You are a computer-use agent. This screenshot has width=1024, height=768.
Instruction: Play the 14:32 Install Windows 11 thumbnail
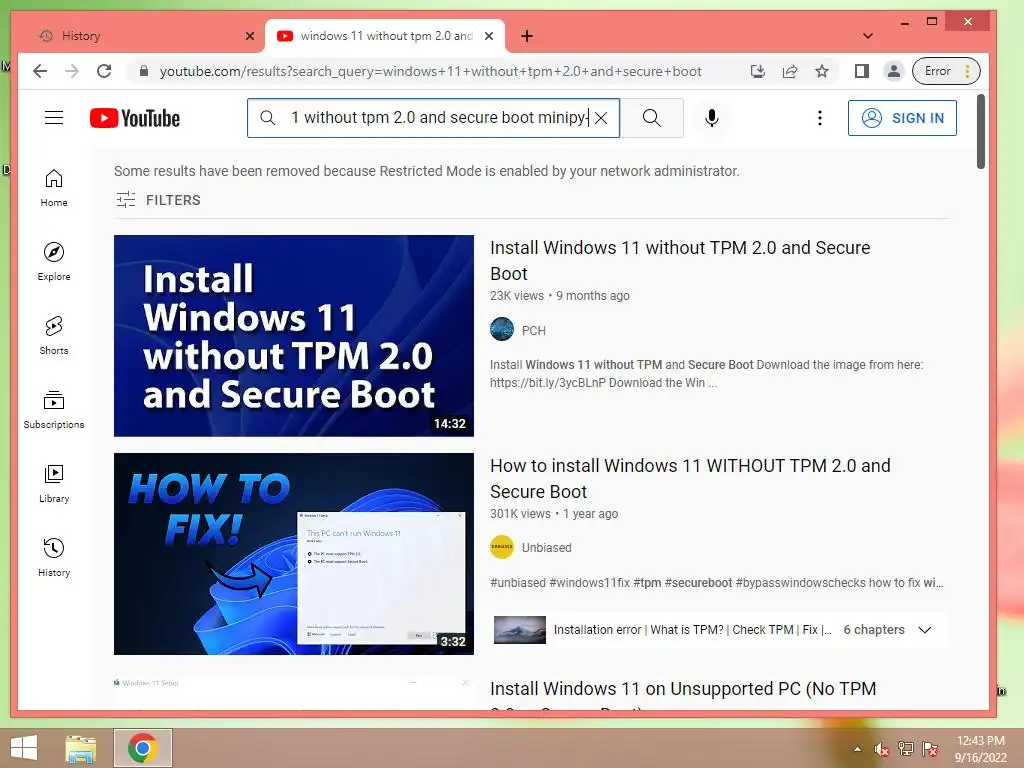pos(294,336)
